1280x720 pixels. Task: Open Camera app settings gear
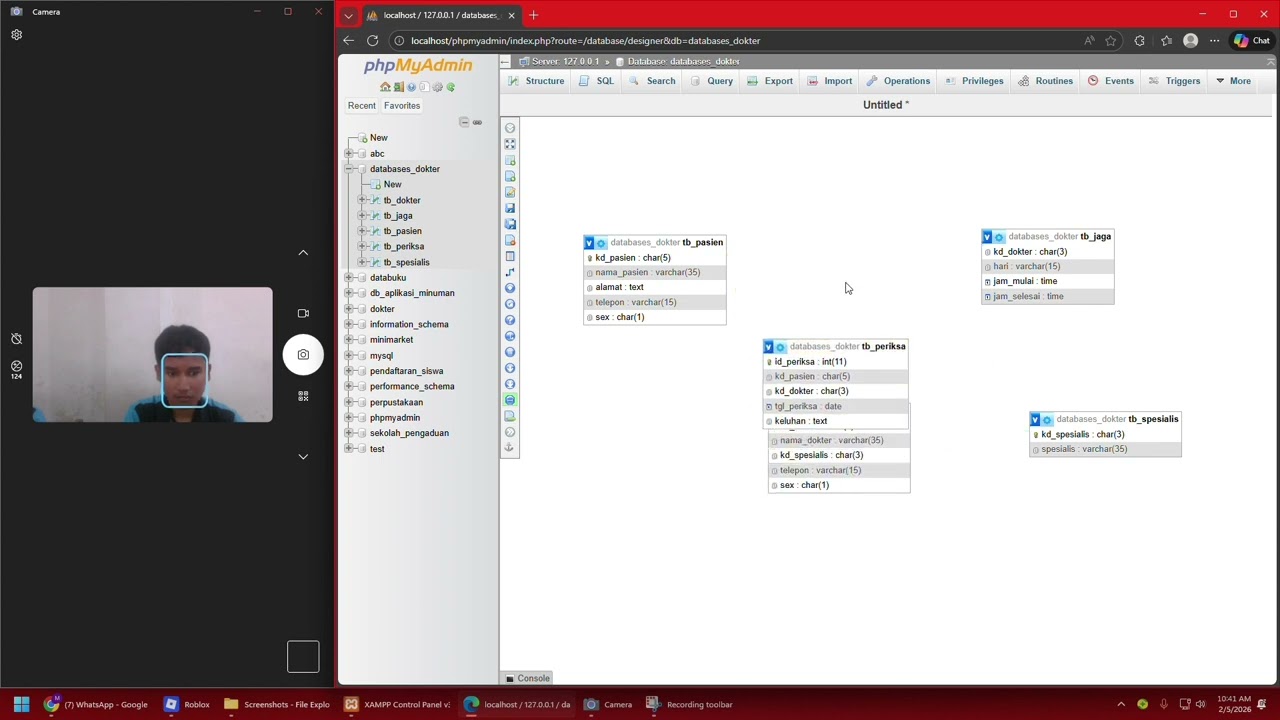16,35
